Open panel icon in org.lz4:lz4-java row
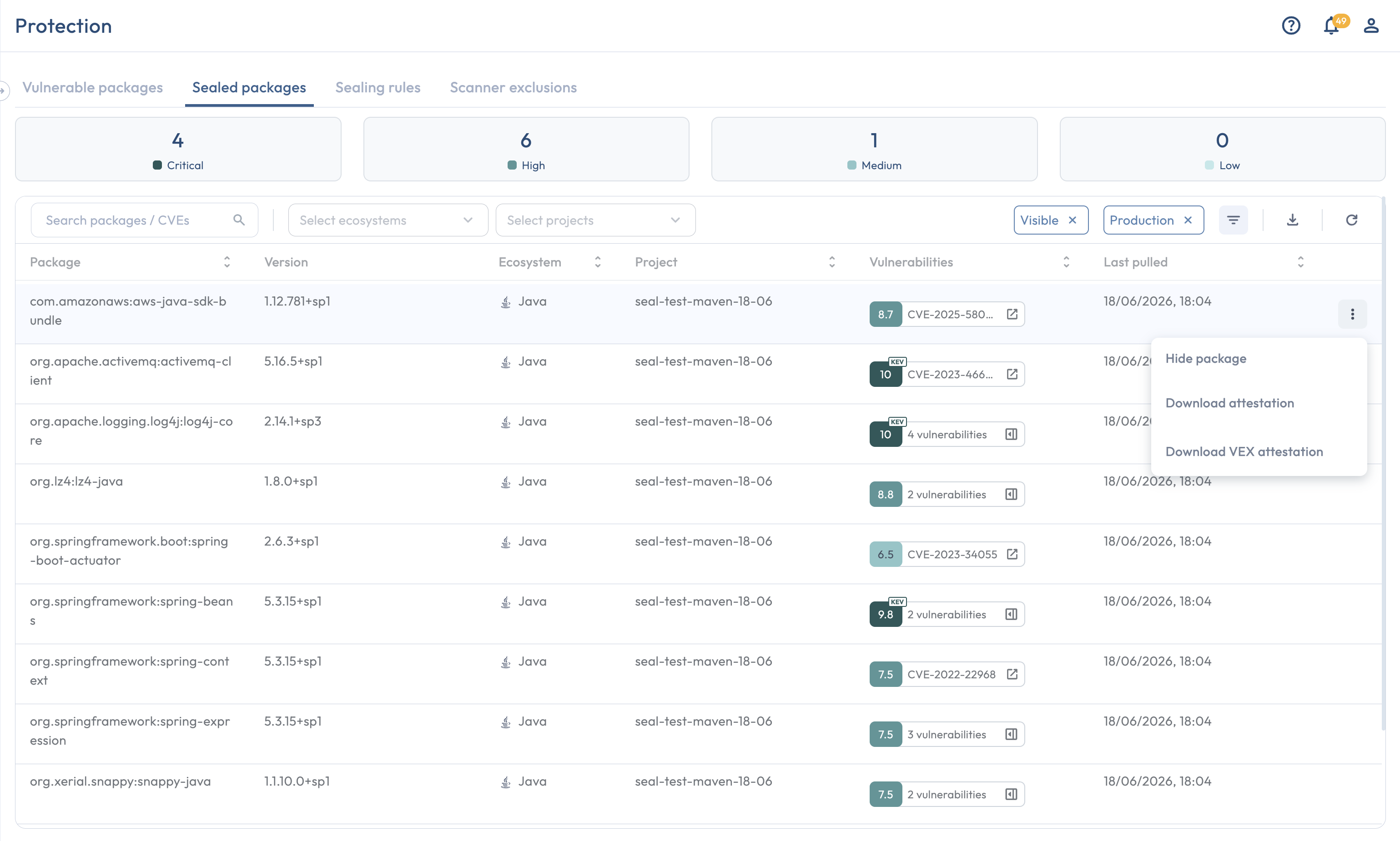 [x=1011, y=494]
